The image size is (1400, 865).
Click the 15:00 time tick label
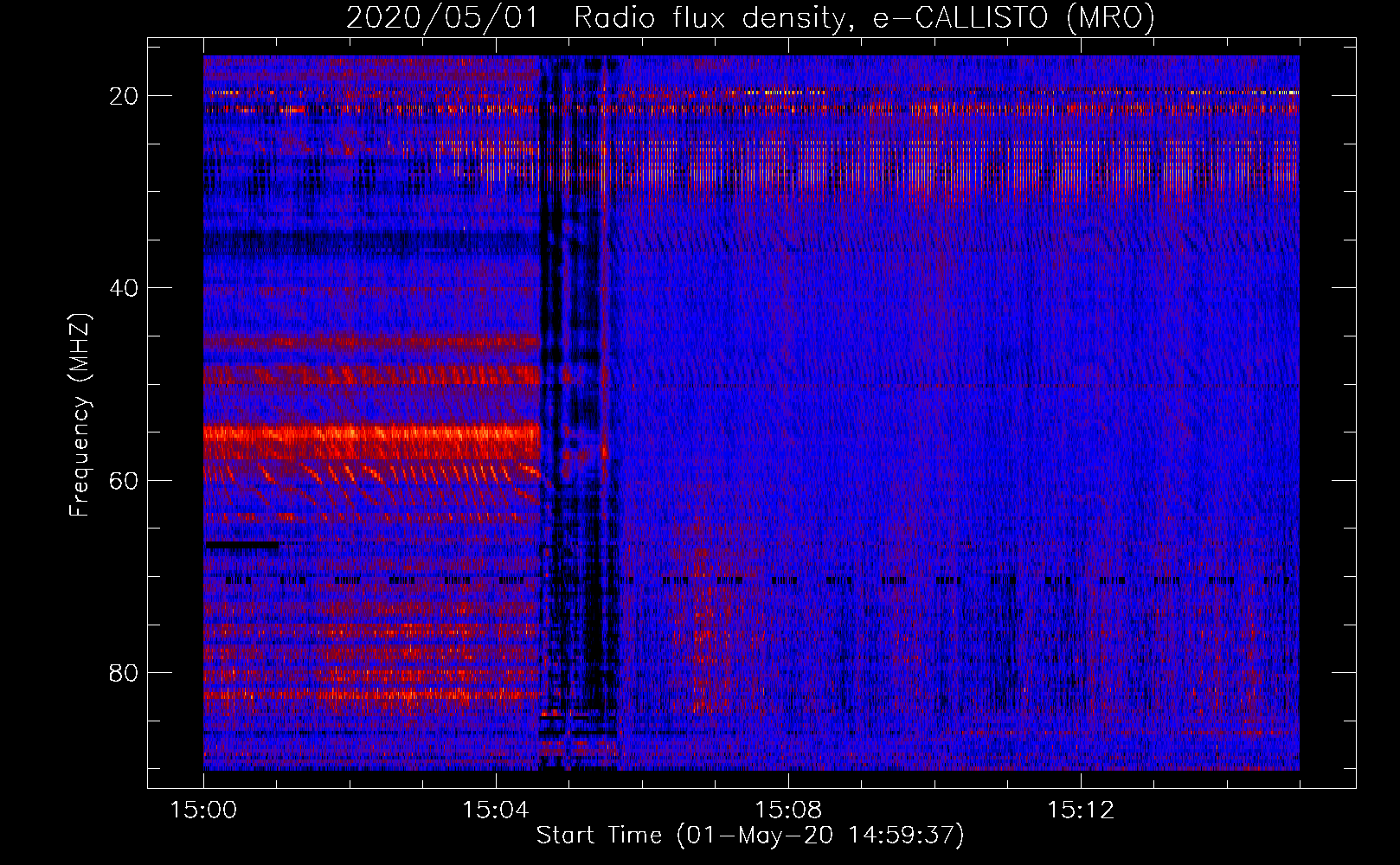click(x=203, y=811)
